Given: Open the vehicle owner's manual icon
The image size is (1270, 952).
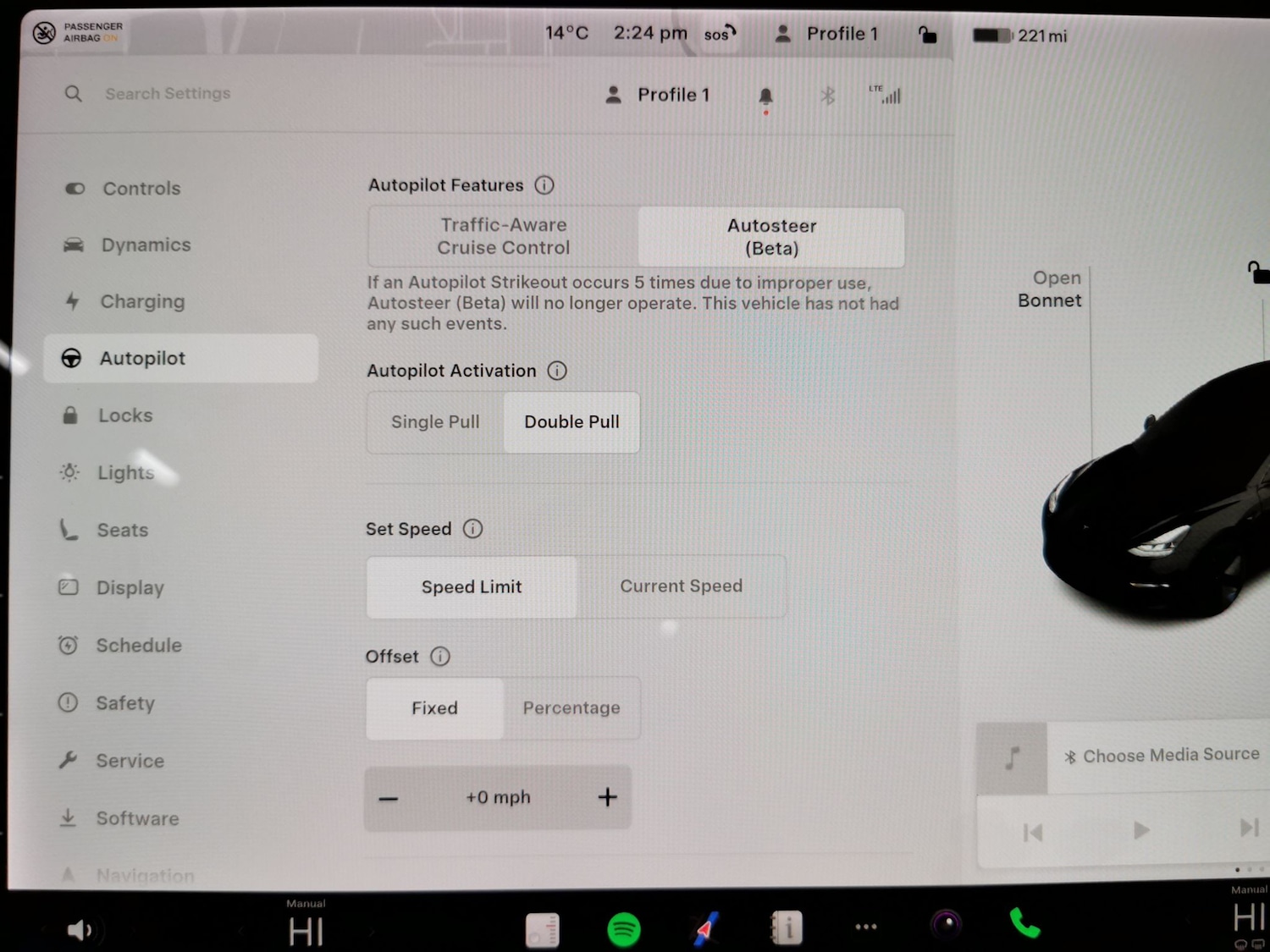Looking at the screenshot, I should tap(786, 926).
